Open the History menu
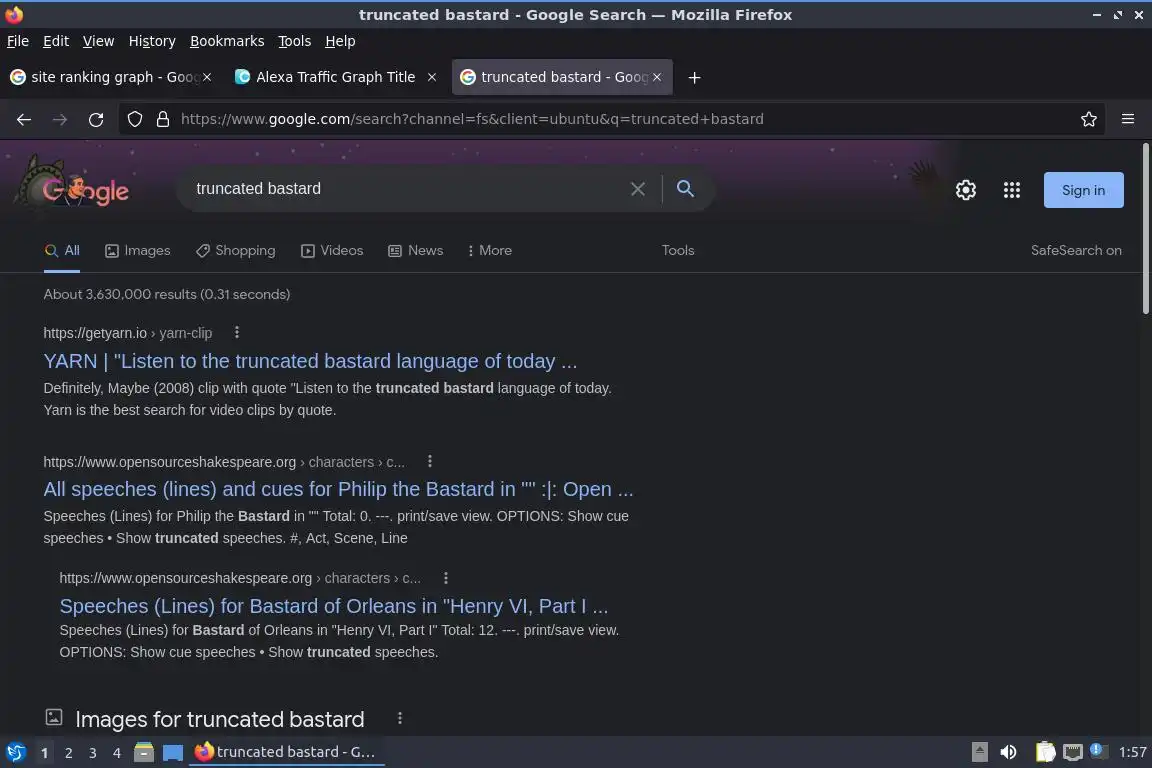1152x768 pixels. 152,41
